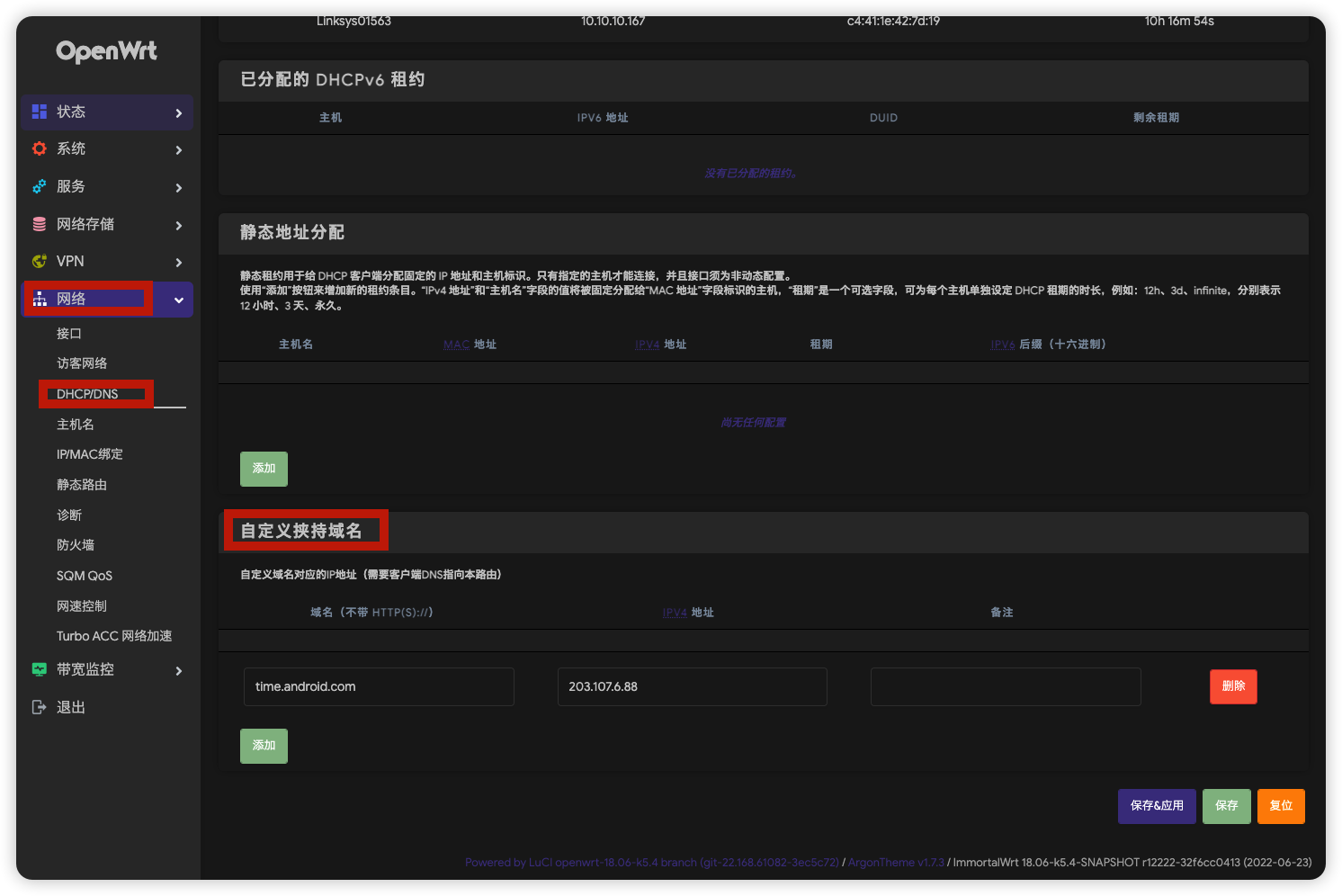Viewport: 1342px width, 896px height.
Task: Click the 系统 gear icon
Action: tap(40, 148)
